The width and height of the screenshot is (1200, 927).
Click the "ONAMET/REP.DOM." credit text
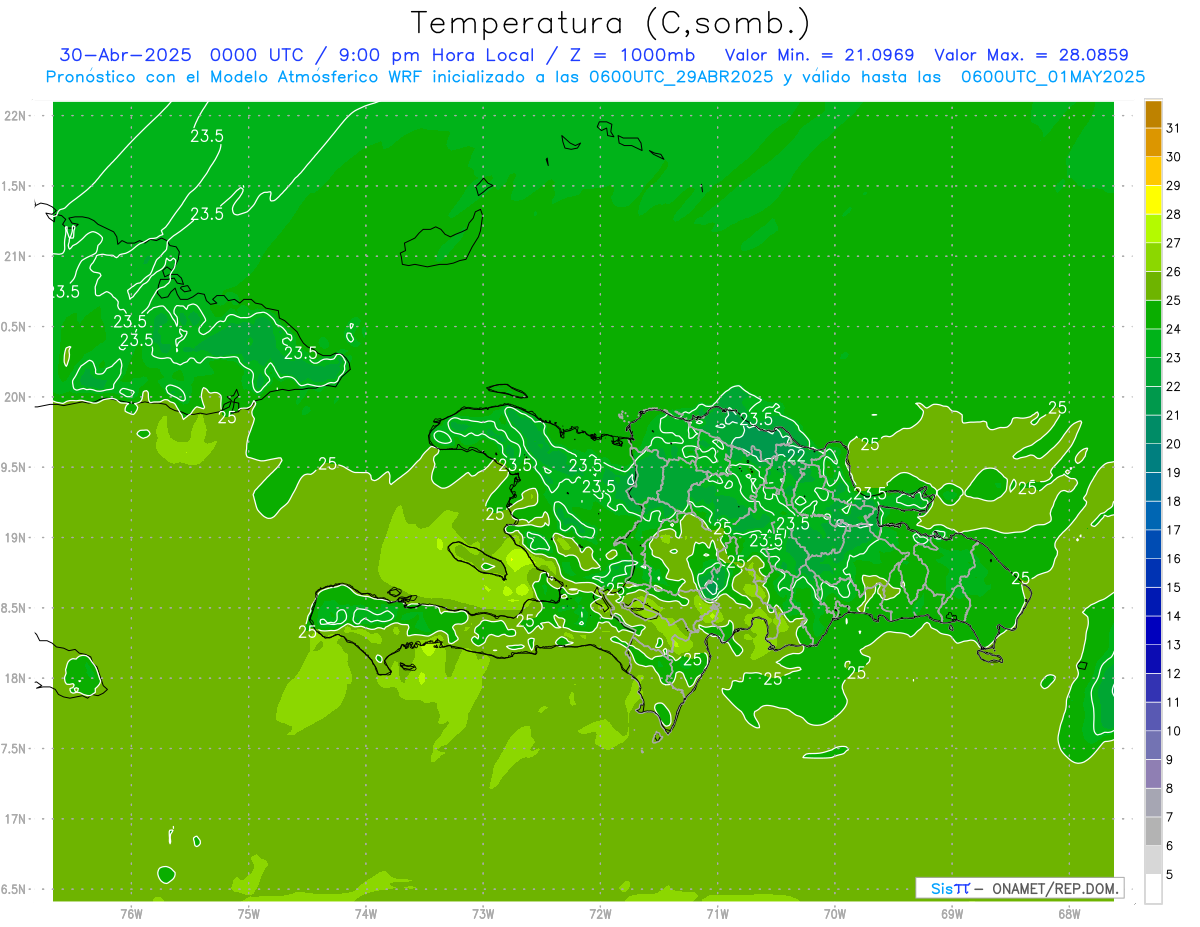tap(1054, 888)
